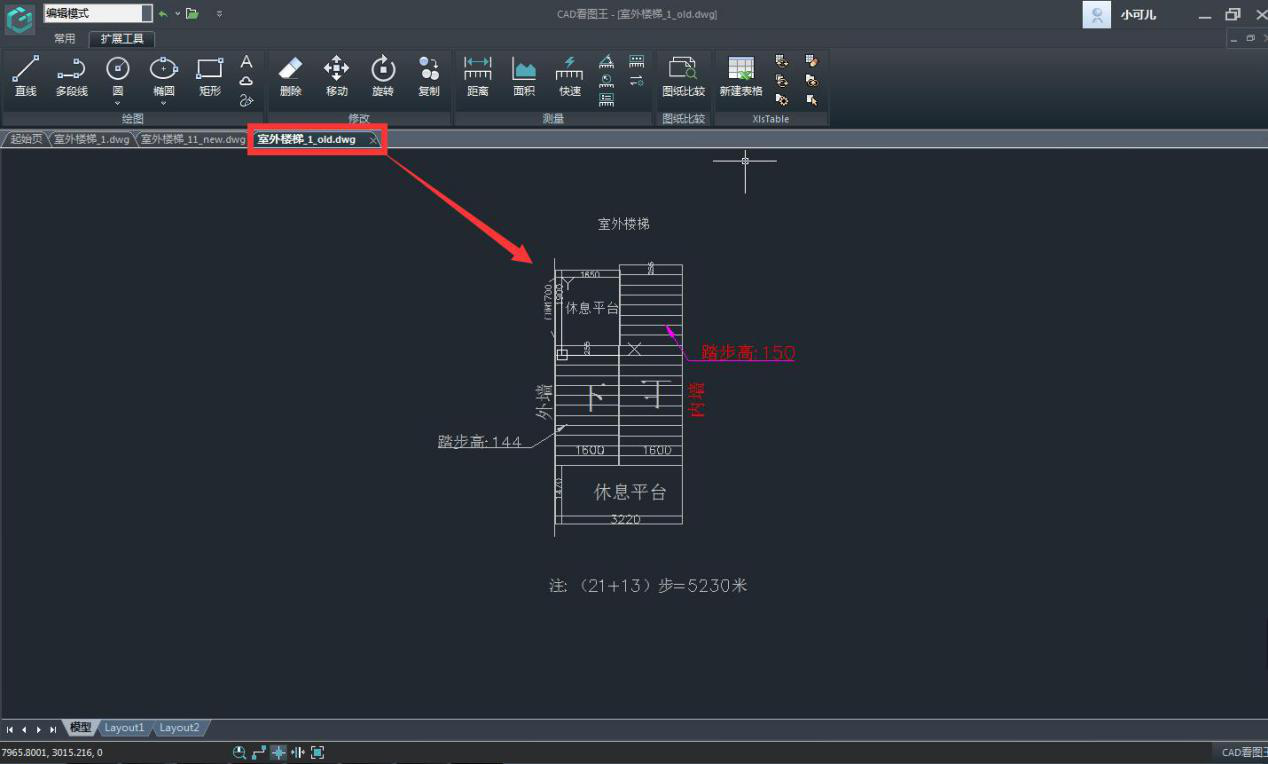This screenshot has height=764, width=1268.
Task: Activate the 删除 eraser tool
Action: (x=290, y=77)
